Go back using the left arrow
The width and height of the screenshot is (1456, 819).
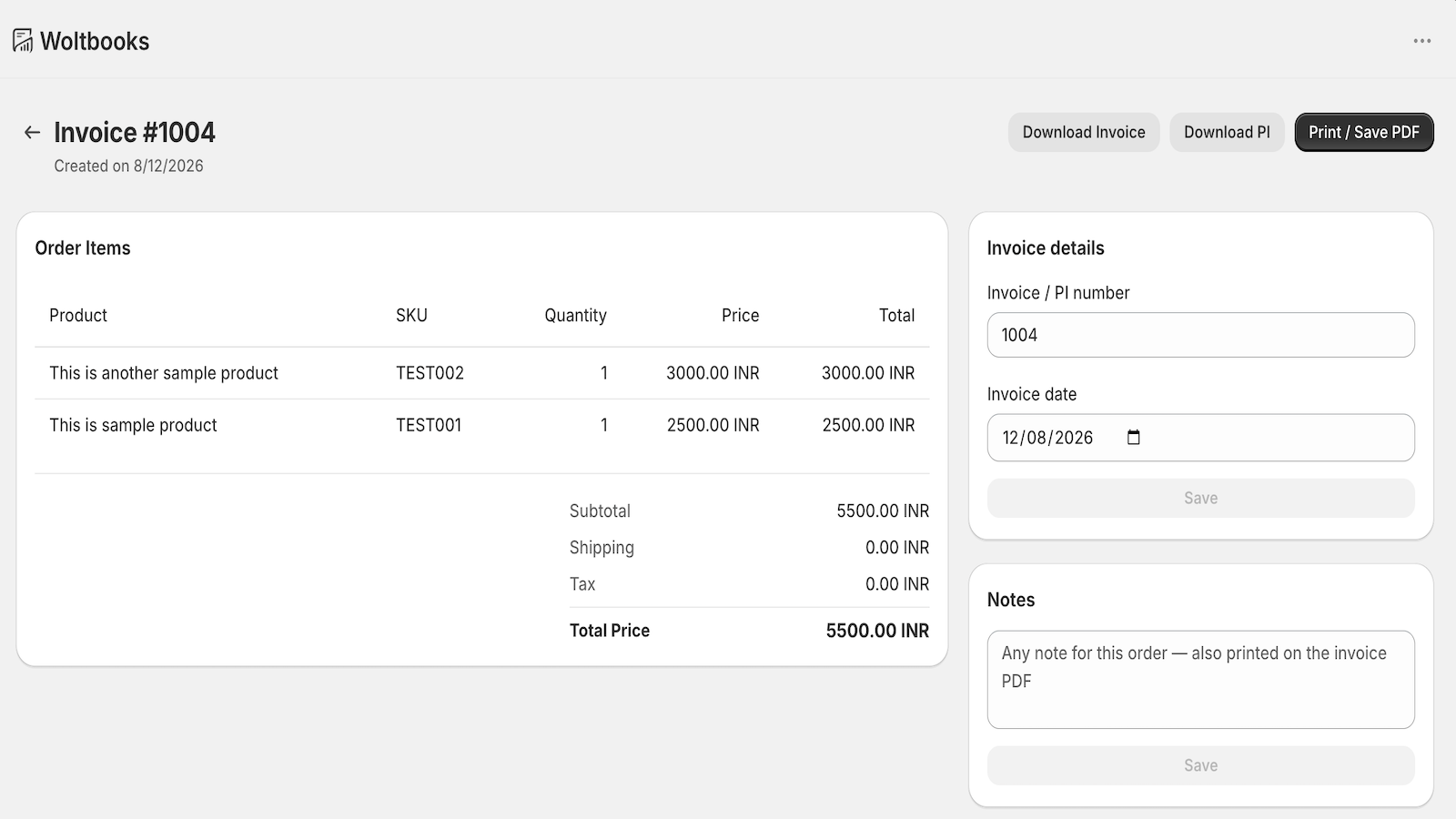(x=32, y=133)
